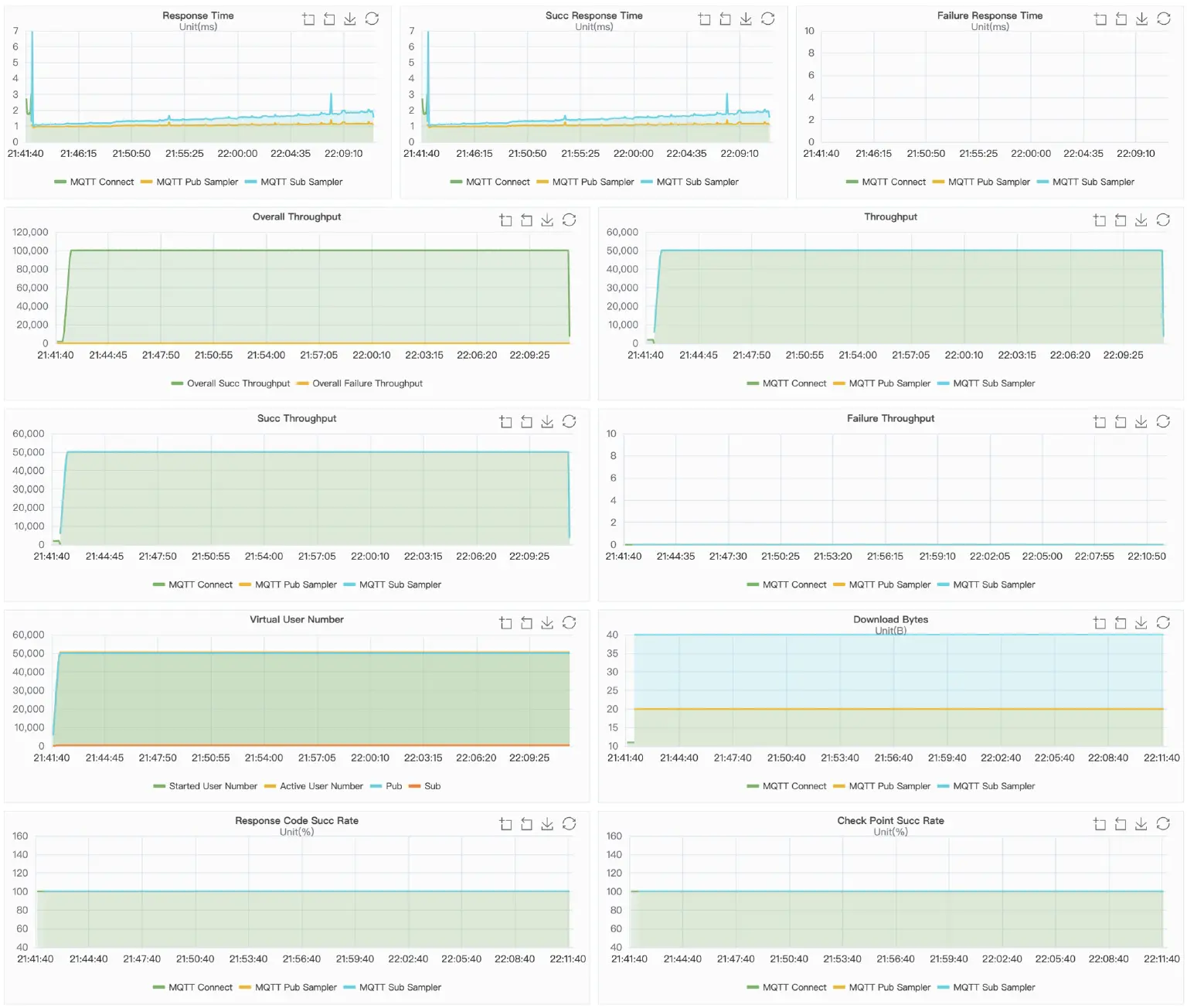
Task: Download the Virtual User Number chart
Action: (547, 622)
